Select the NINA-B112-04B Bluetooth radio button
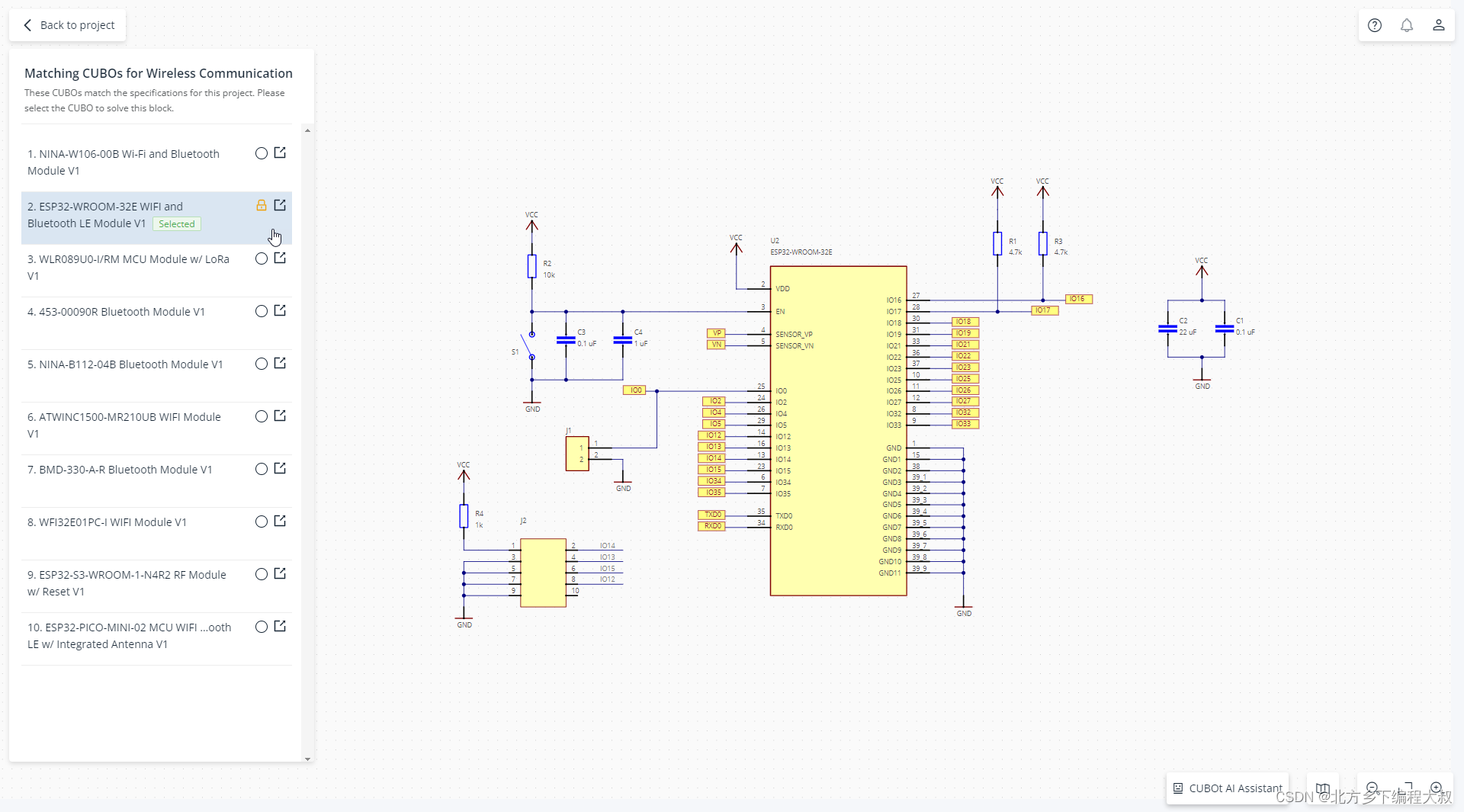Screen dimensions: 1464x812 pos(262,364)
